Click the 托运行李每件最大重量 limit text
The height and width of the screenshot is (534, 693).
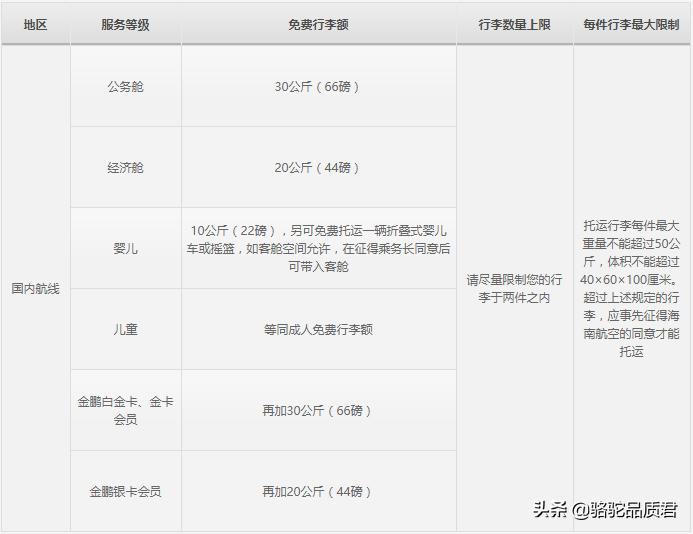(x=631, y=289)
